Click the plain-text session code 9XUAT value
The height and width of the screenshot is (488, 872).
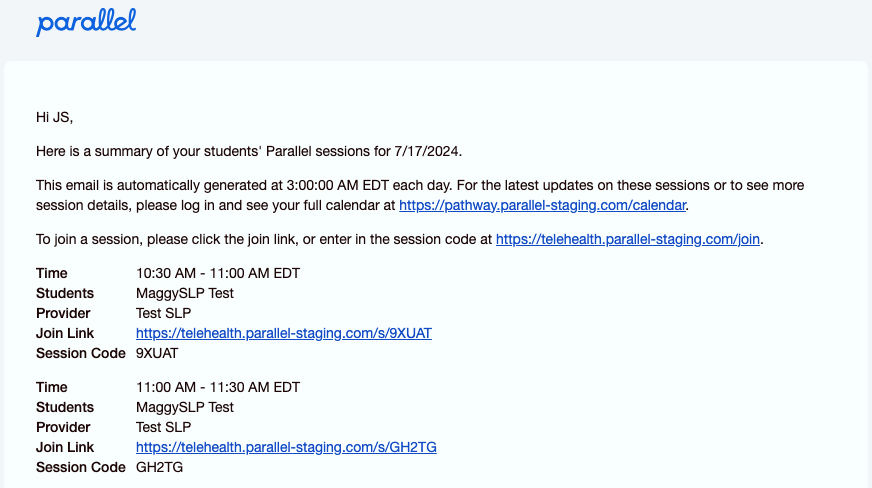(x=158, y=353)
